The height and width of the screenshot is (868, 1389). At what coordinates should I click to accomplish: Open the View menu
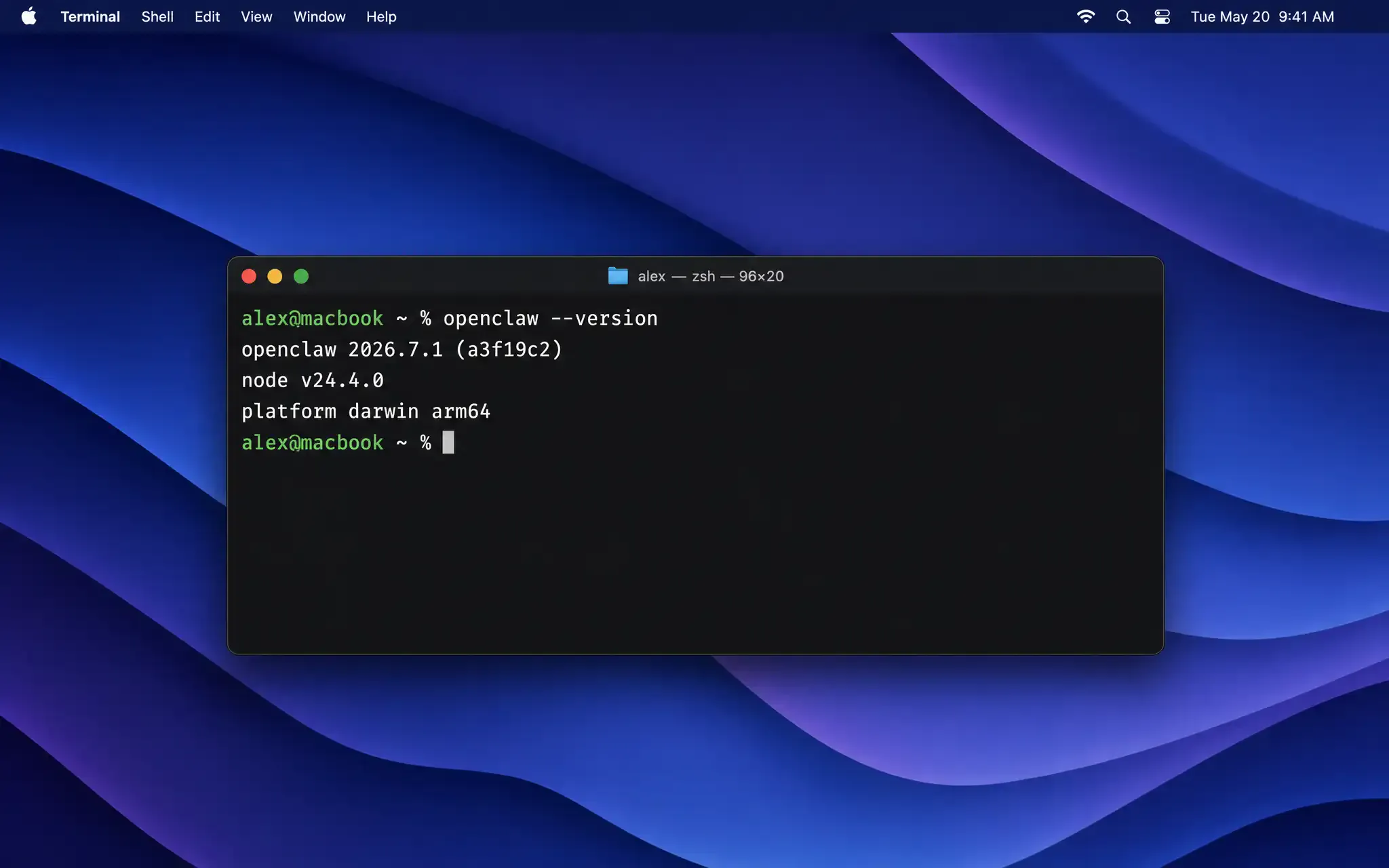tap(256, 16)
